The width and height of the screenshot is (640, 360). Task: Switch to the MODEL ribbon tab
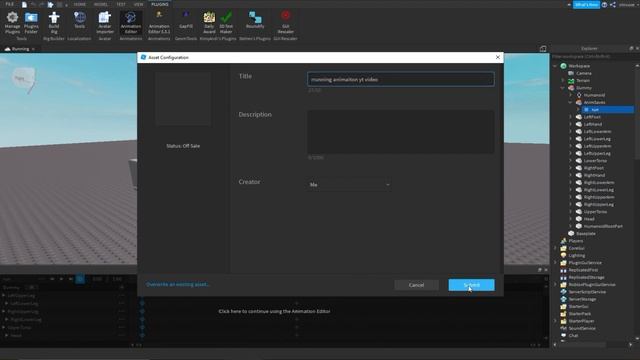click(101, 4)
